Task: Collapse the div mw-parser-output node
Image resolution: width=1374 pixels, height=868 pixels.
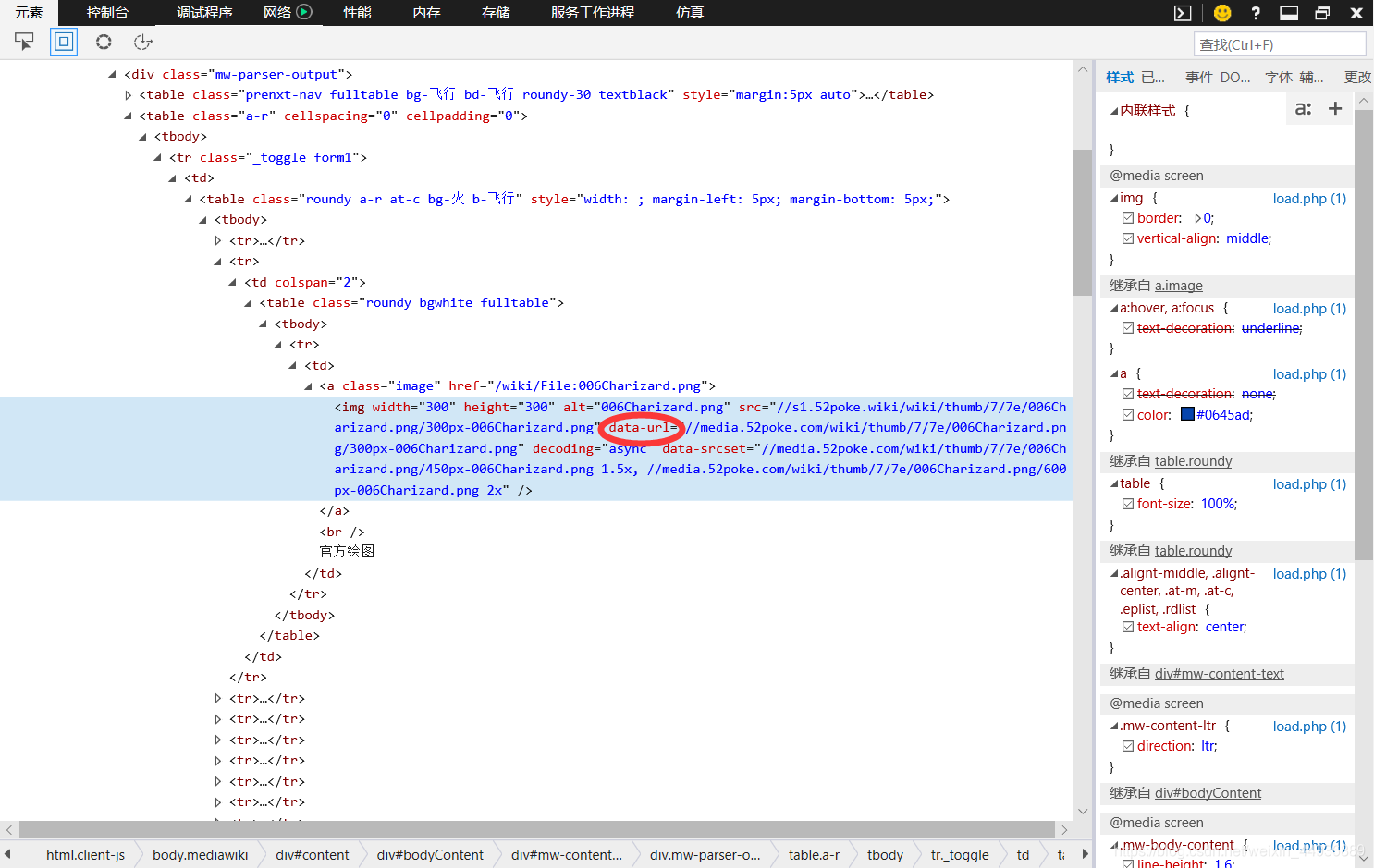Action: coord(113,74)
